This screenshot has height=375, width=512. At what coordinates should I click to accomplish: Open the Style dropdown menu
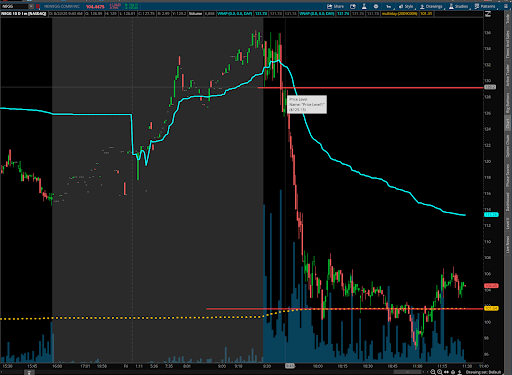click(406, 6)
